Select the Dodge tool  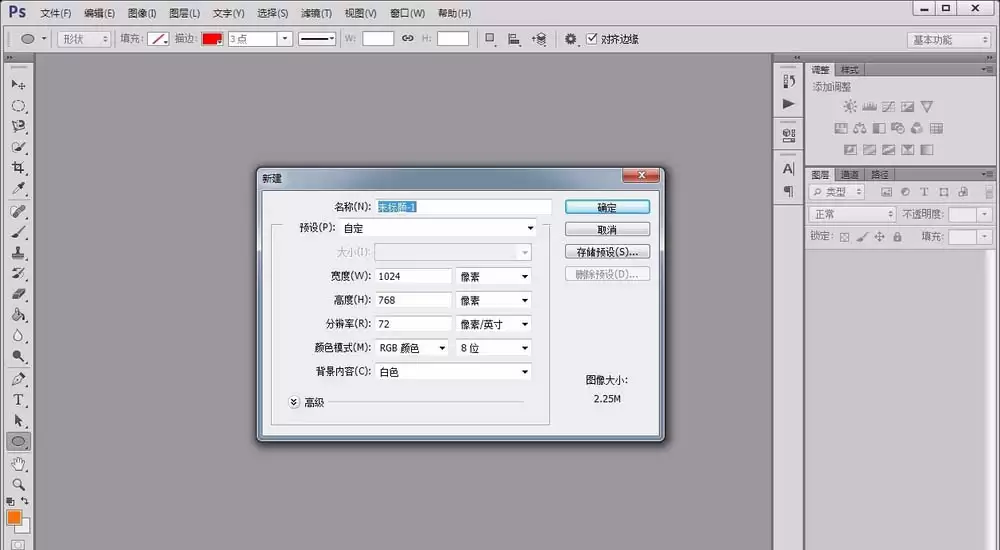coord(18,357)
